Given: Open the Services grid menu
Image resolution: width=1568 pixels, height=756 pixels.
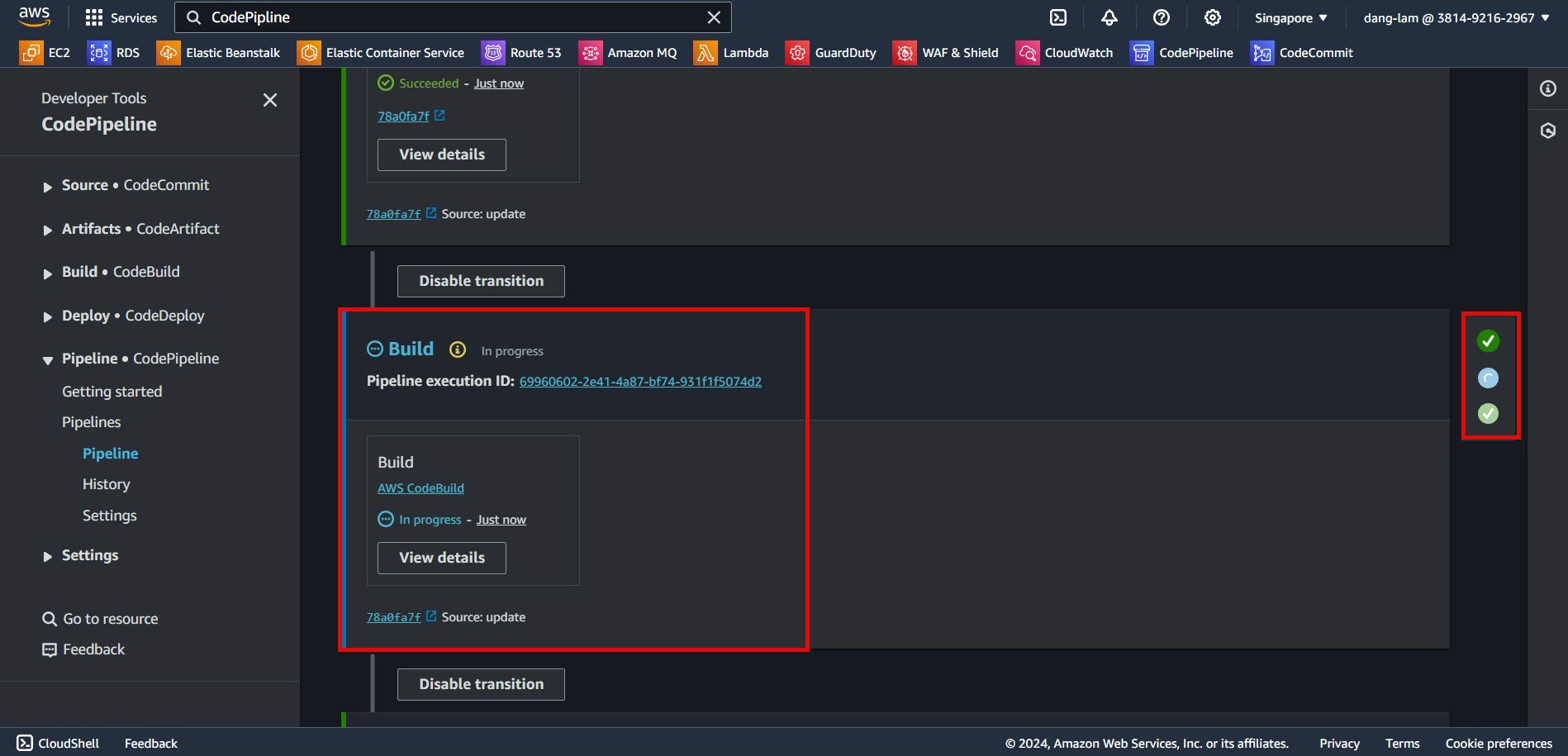Looking at the screenshot, I should point(121,17).
